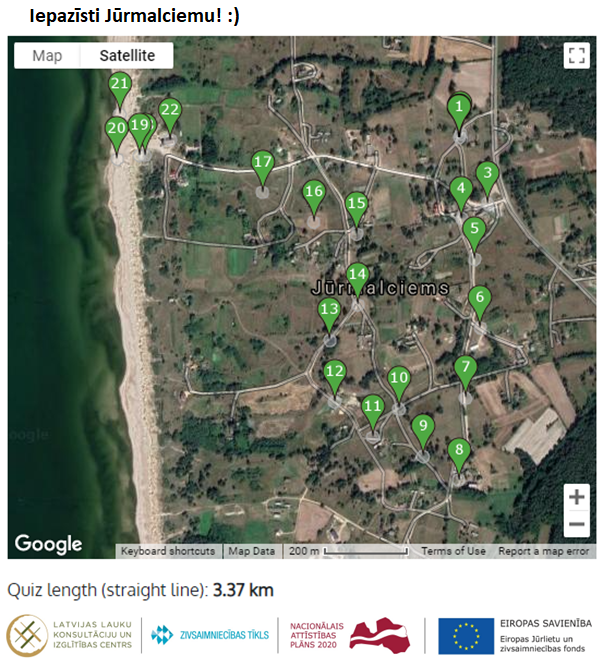Viewport: 608px width, 667px height.
Task: Open Google Maps Terms of Use
Action: coord(453,551)
